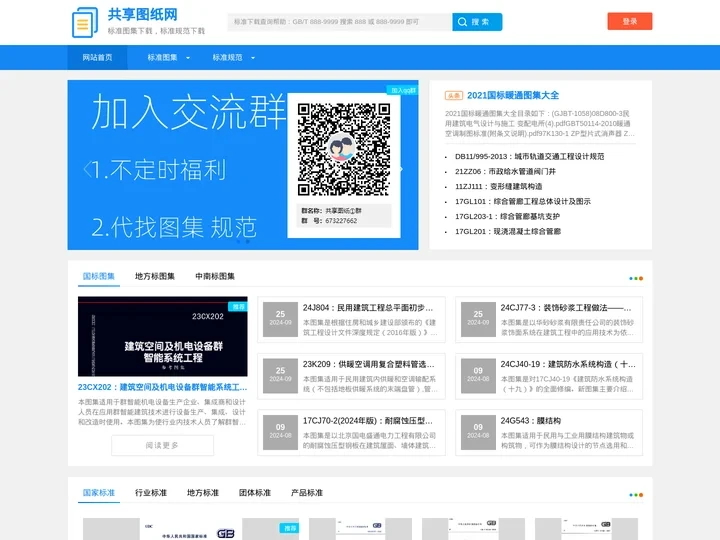The image size is (720, 540).
Task: Open the 23CX202 建筑空间及机电设备群 title link
Action: pos(163,387)
